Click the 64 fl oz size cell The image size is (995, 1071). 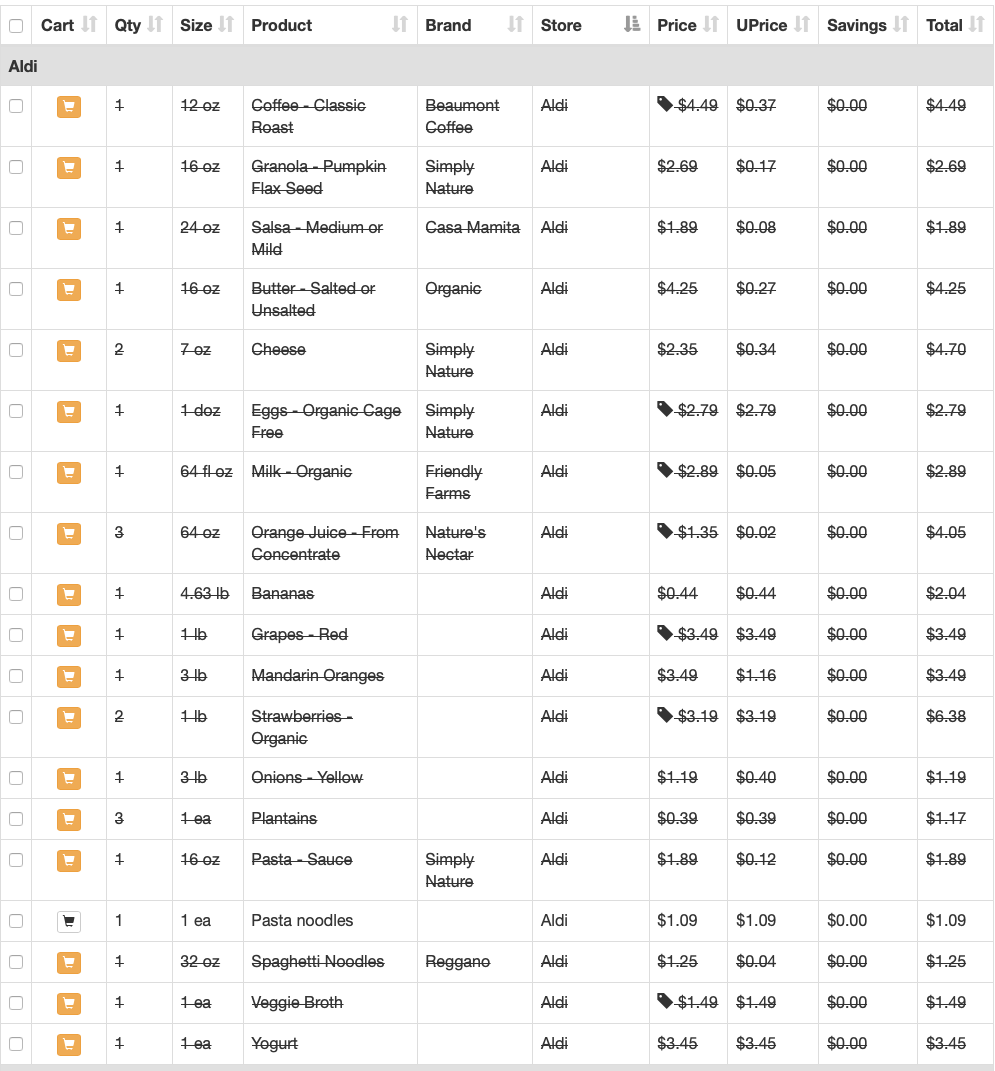pos(208,482)
